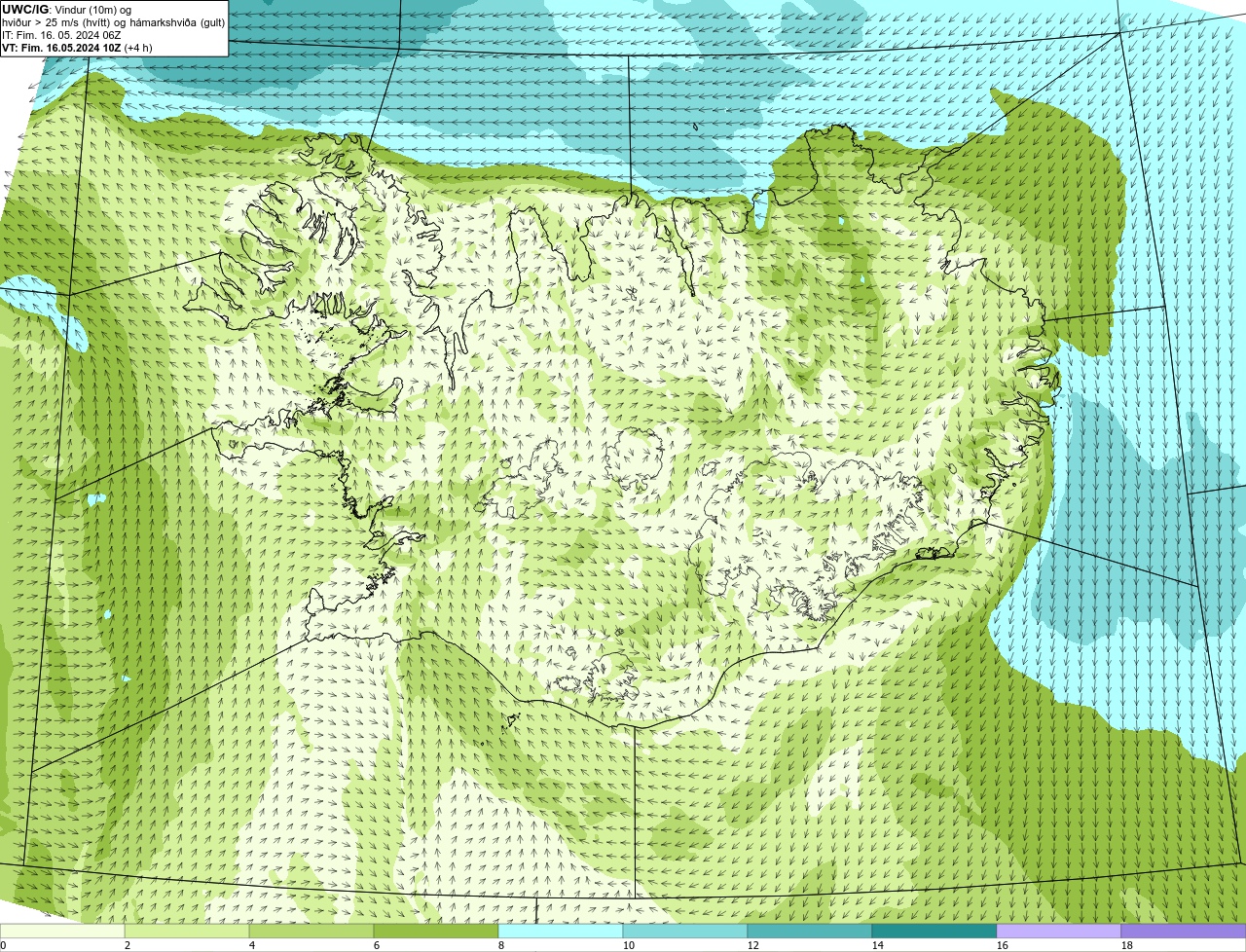Click the "2" label on the color scale
This screenshot has height=952, width=1246.
point(128,945)
